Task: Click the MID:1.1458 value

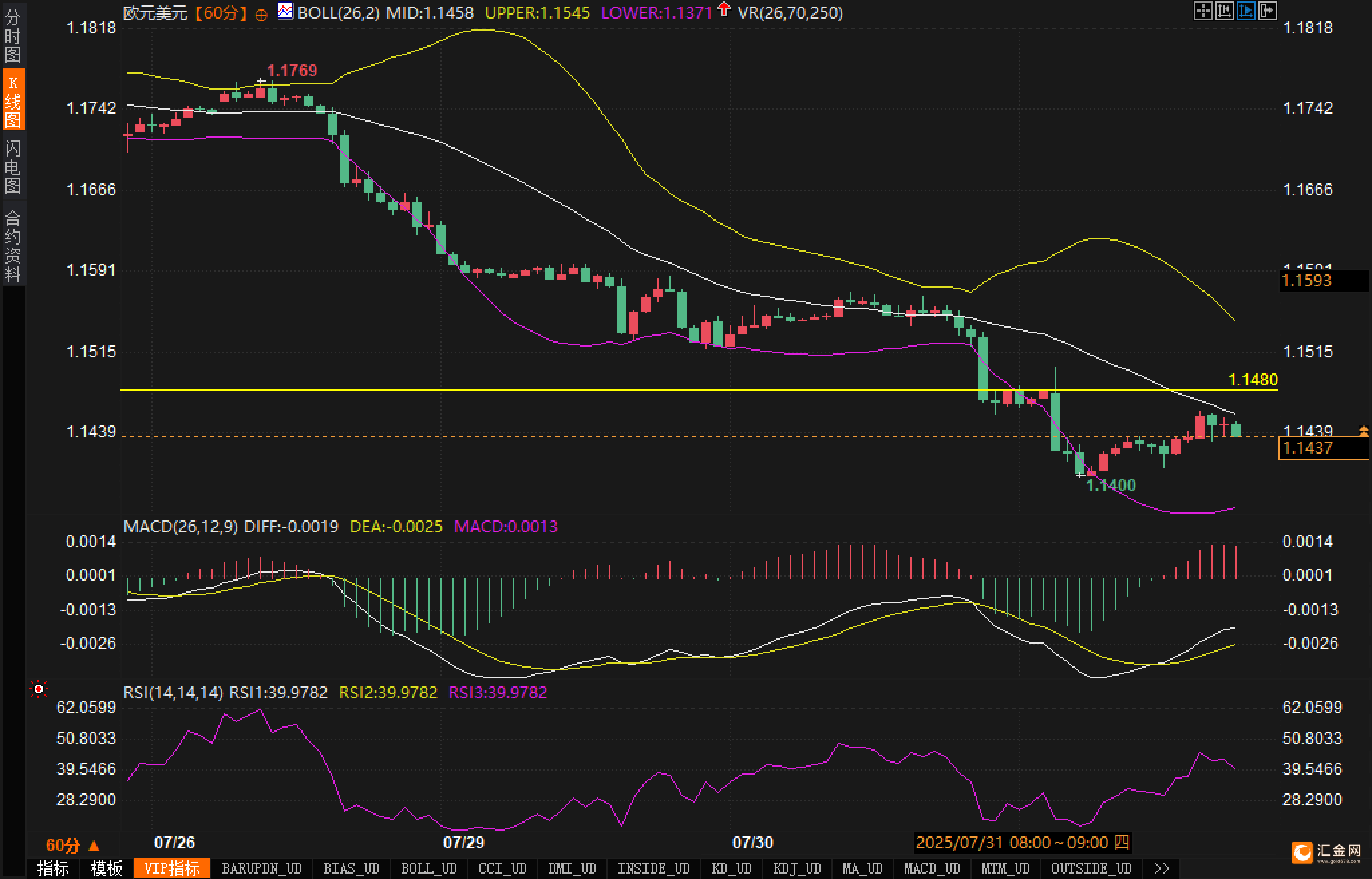Action: (430, 13)
